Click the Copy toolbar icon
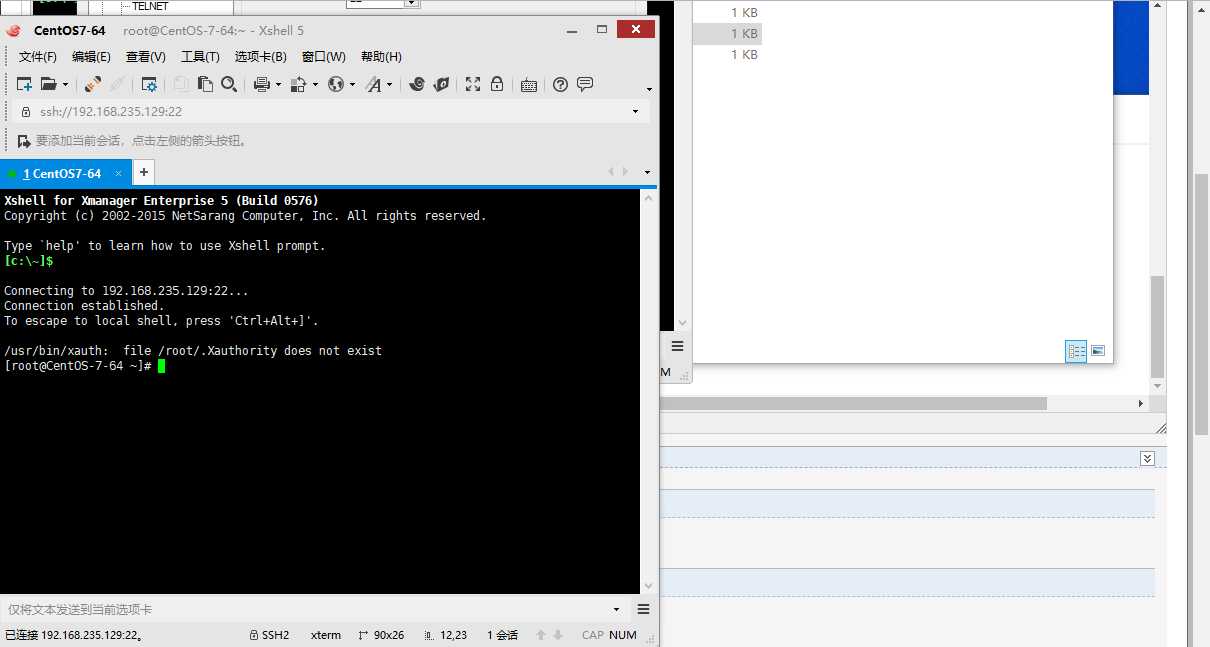 pyautogui.click(x=181, y=85)
